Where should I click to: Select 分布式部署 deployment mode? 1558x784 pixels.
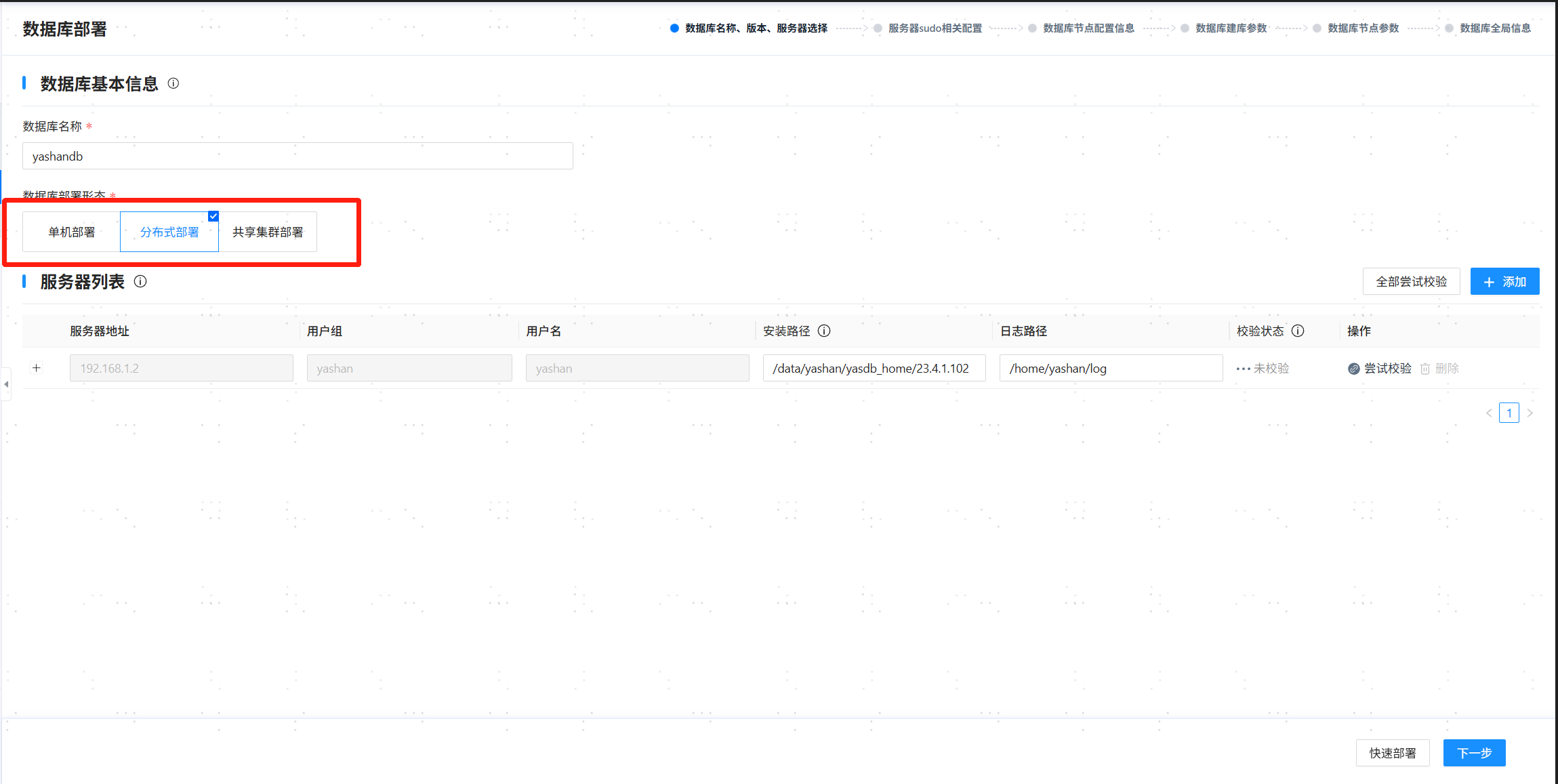point(169,232)
